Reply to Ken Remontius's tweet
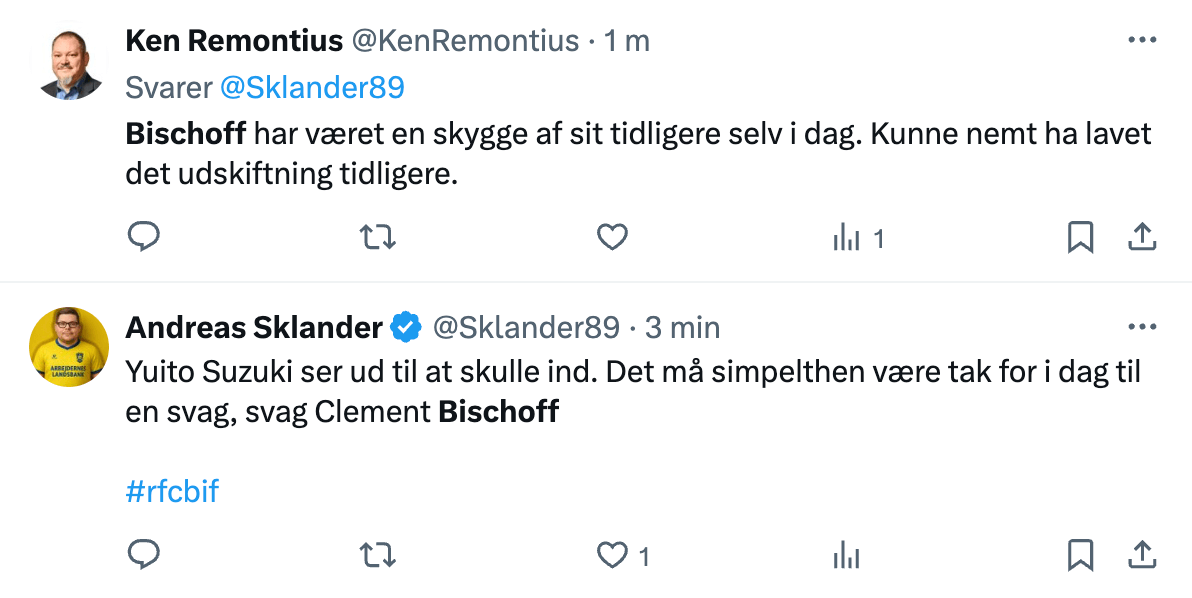Screen dimensions: 1192x598 point(143,237)
